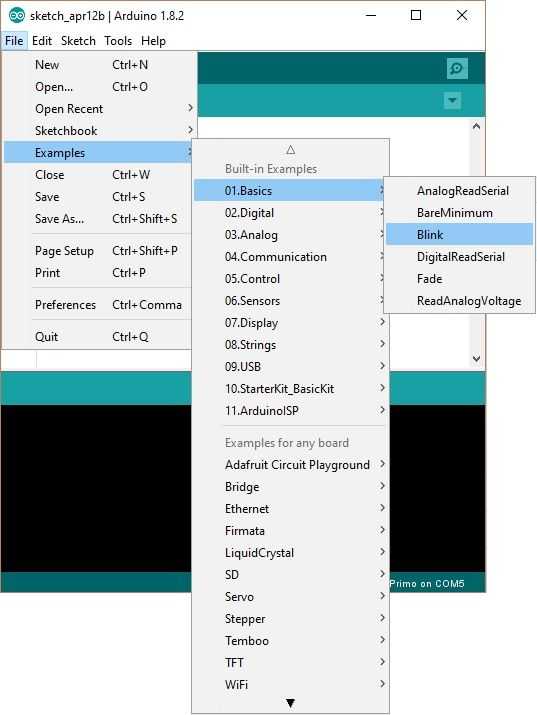Click the tab dropdown arrow button

tap(452, 100)
